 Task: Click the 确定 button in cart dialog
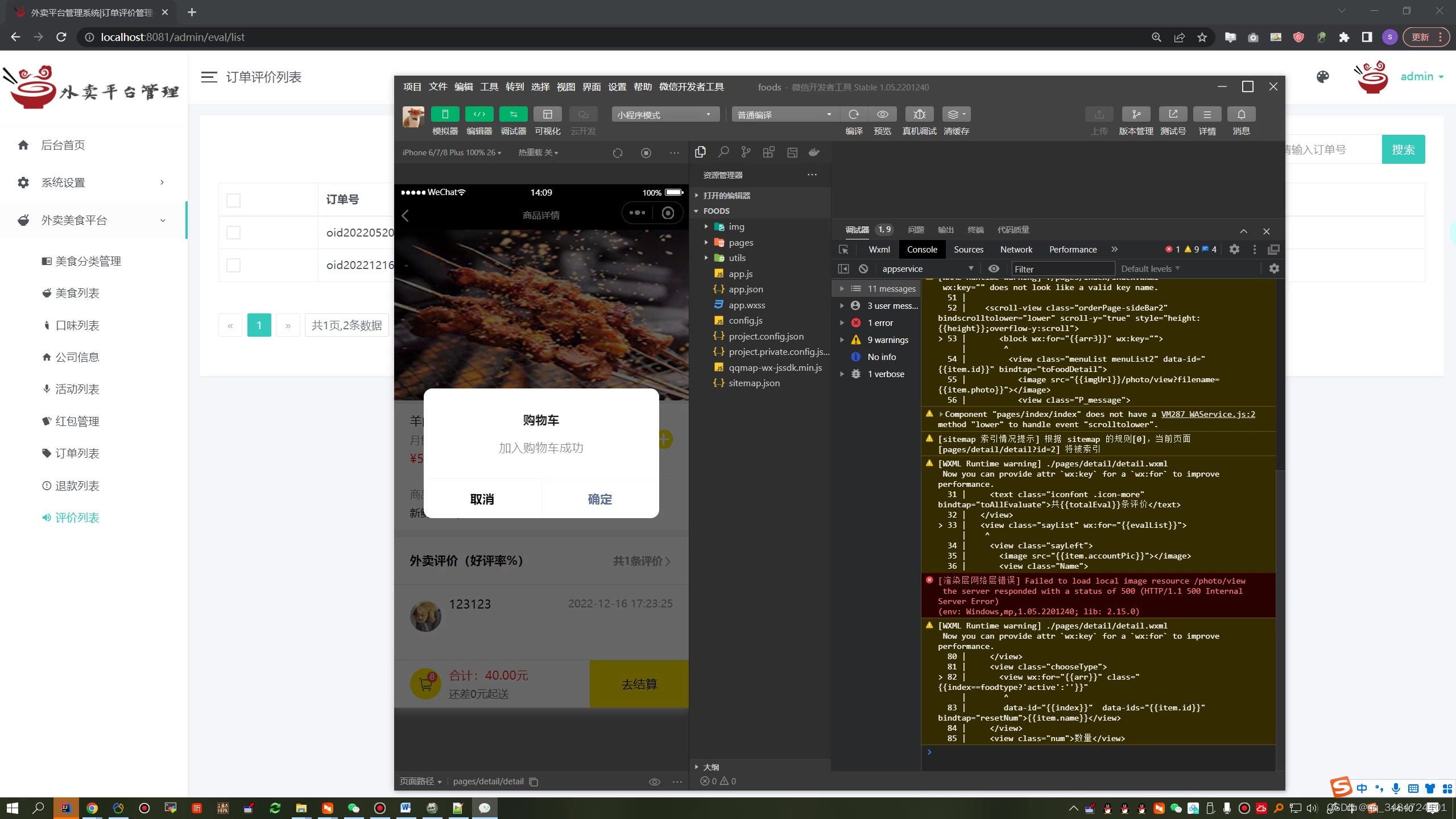click(599, 499)
